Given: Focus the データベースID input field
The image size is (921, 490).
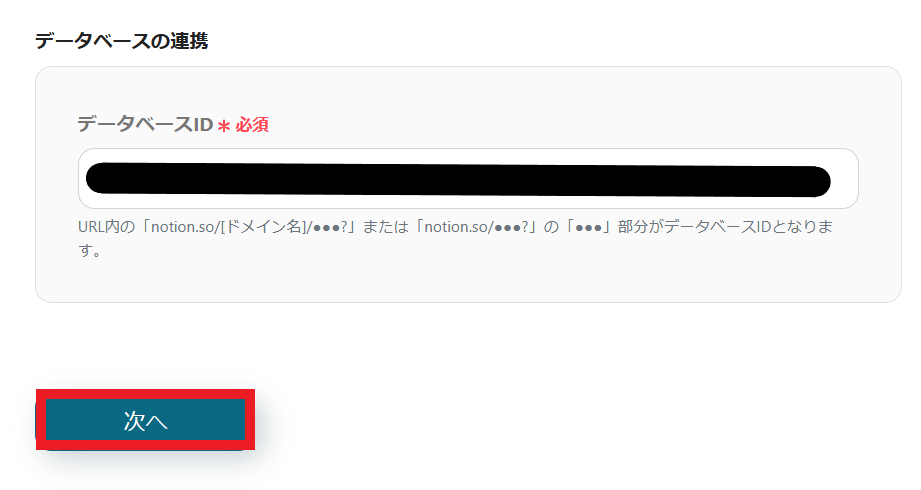Looking at the screenshot, I should 468,179.
